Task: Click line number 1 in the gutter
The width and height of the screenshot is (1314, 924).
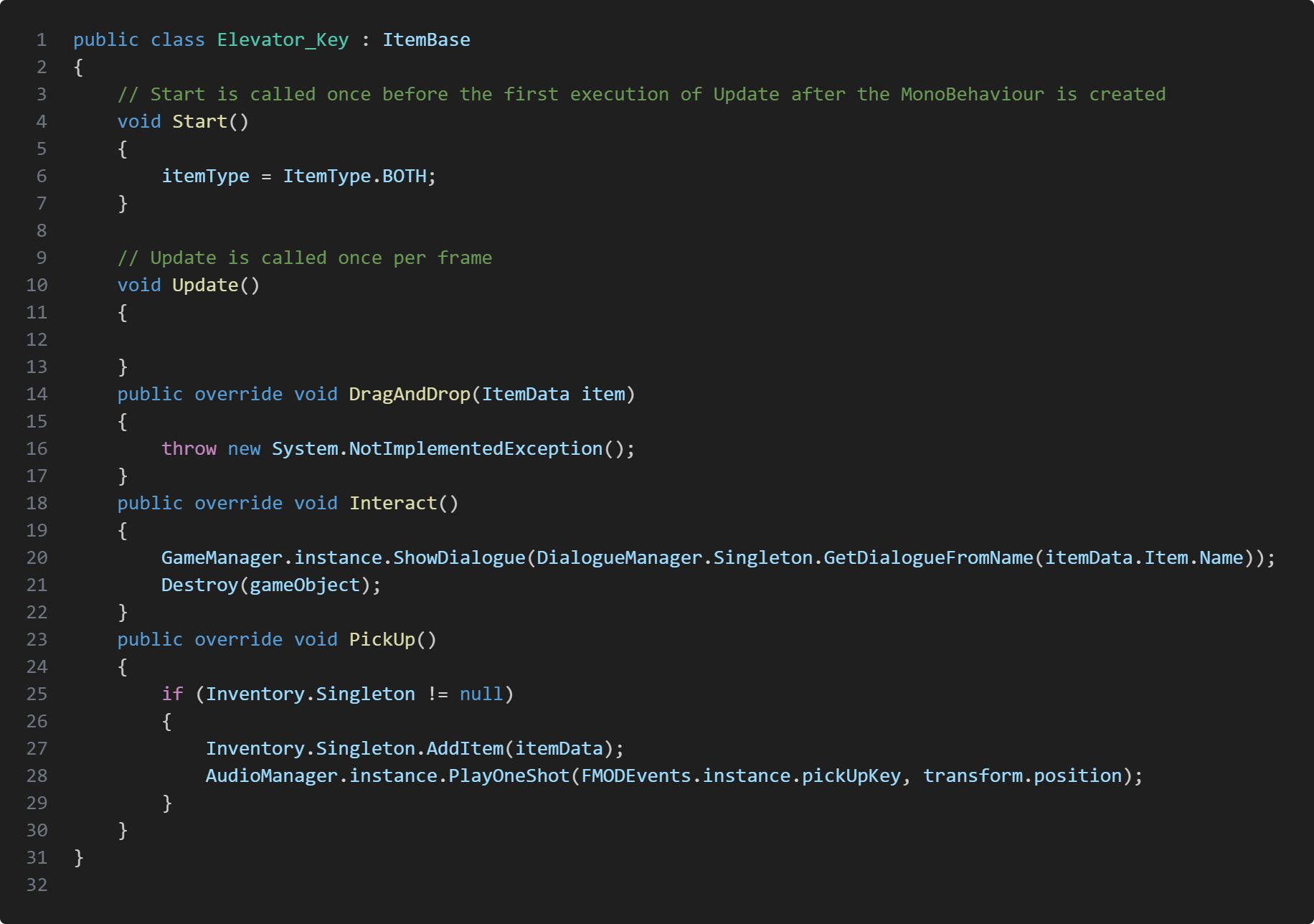Action: 42,40
